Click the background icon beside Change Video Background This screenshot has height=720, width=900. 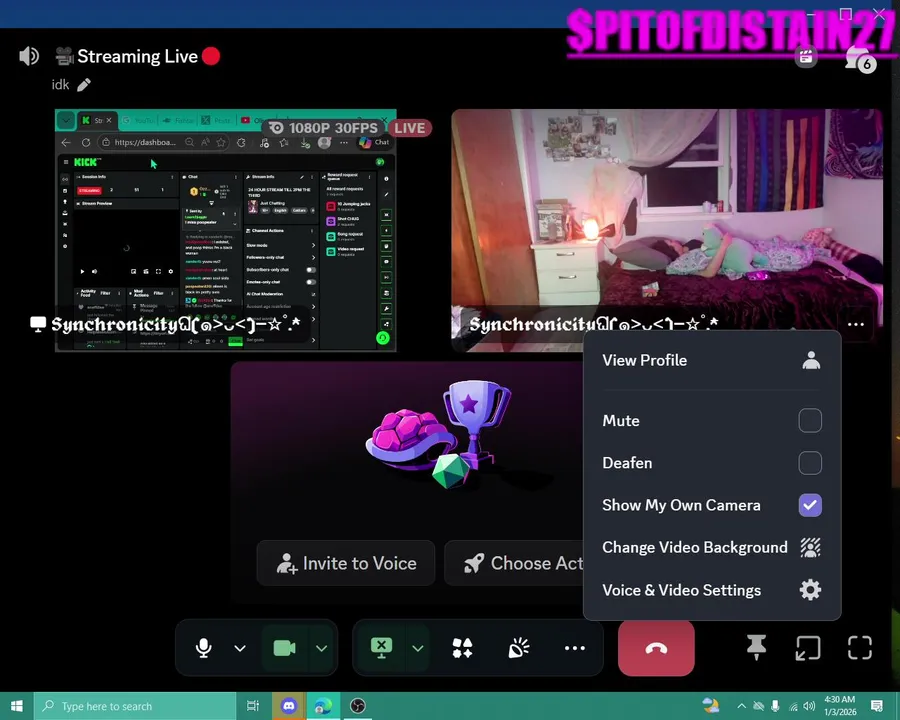click(x=810, y=547)
